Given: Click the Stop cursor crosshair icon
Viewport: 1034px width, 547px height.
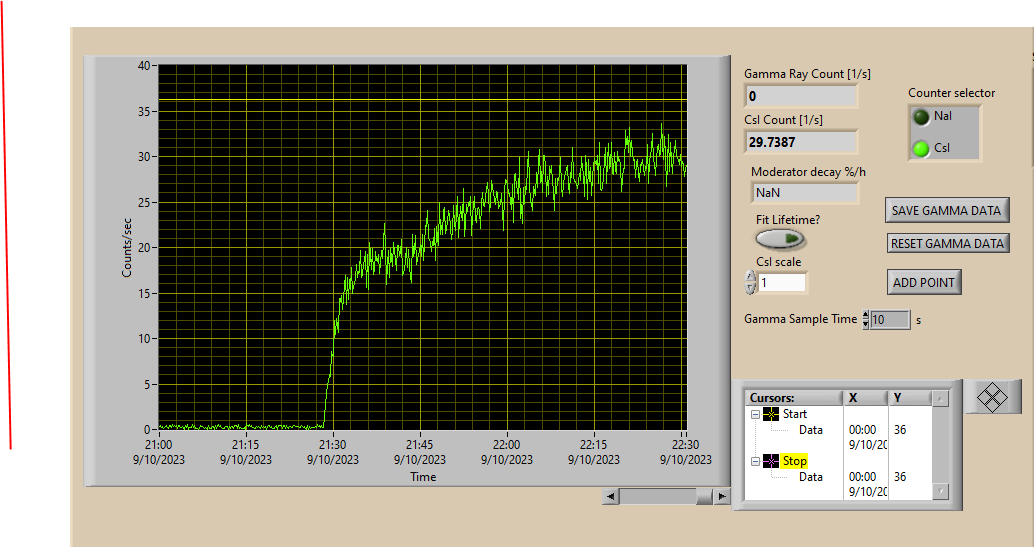Looking at the screenshot, I should [x=771, y=461].
